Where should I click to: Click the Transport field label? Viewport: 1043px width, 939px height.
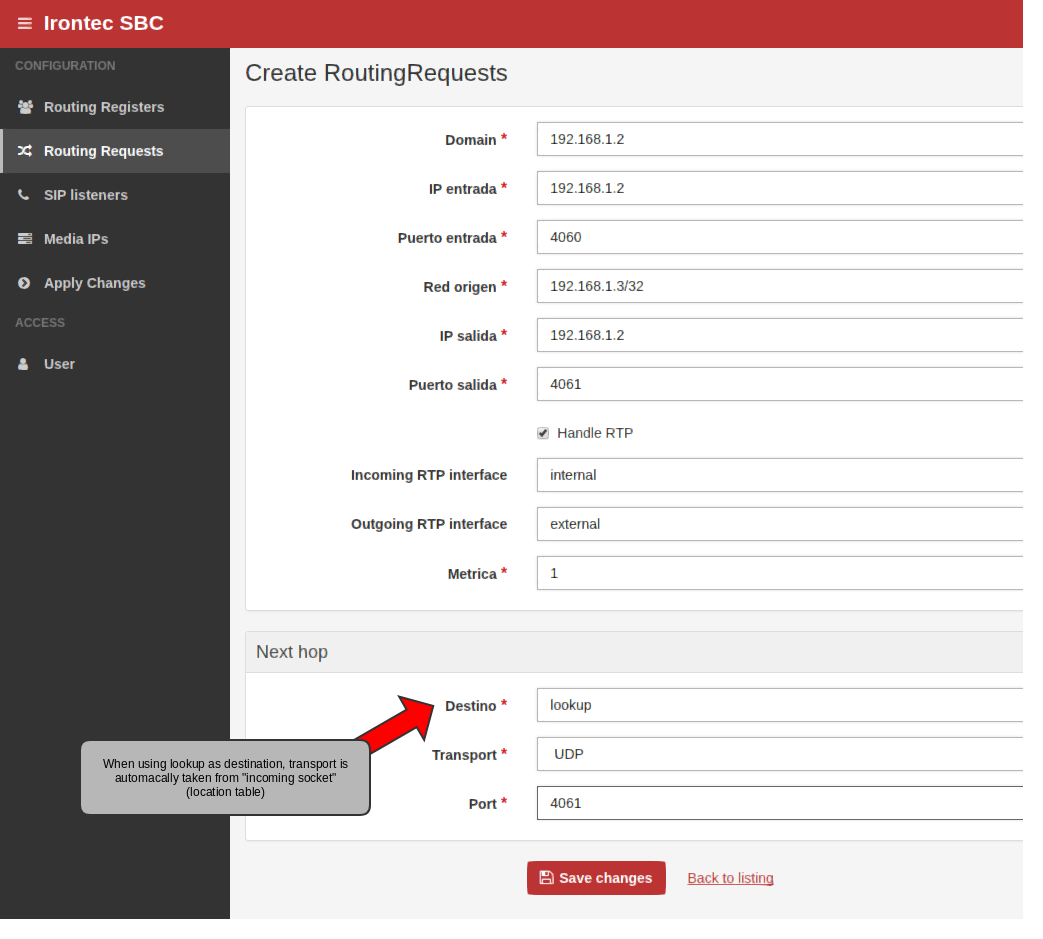tap(464, 755)
